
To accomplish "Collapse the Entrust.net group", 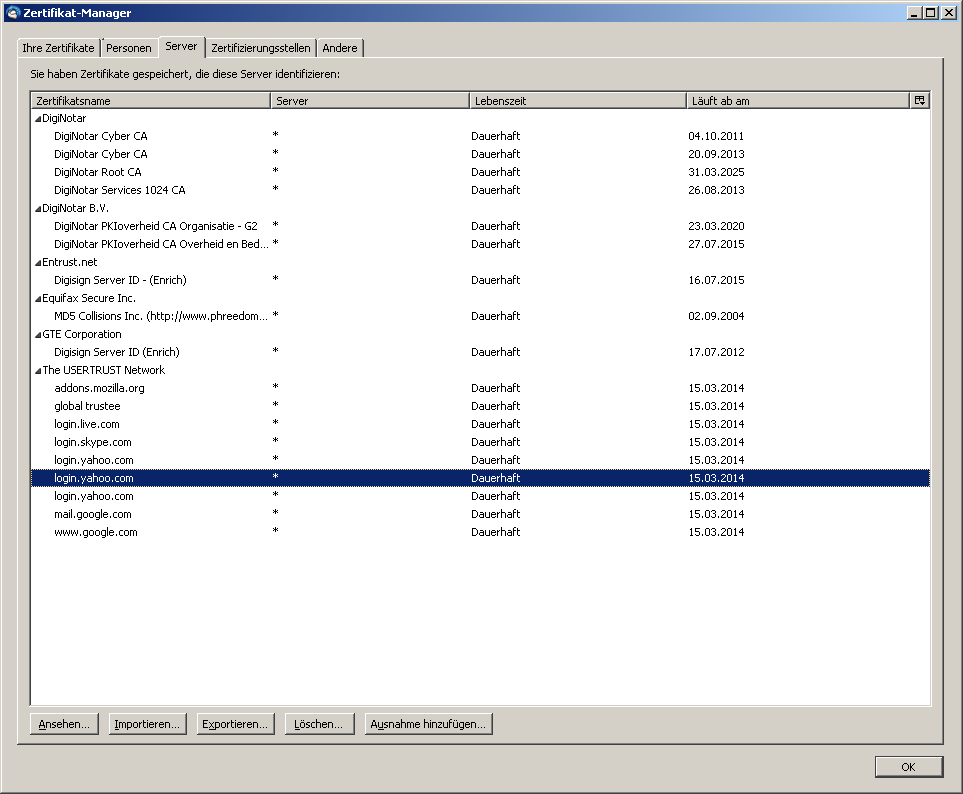I will [38, 263].
